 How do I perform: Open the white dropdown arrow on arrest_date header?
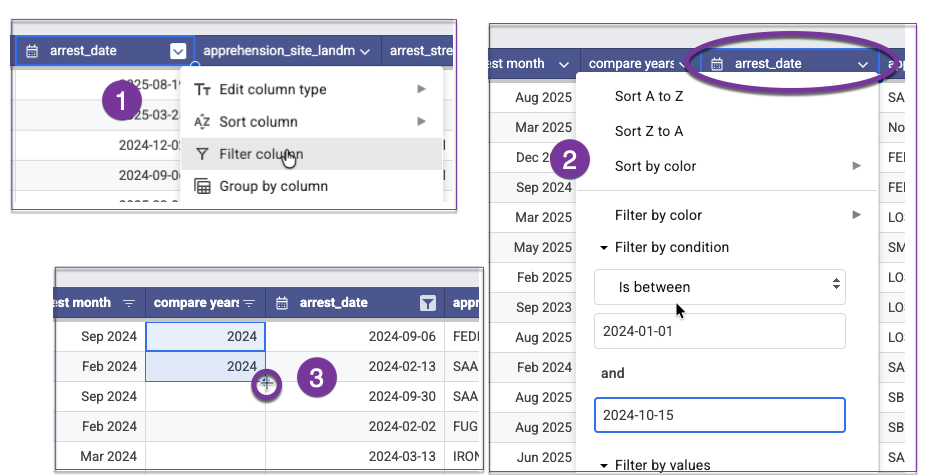click(178, 50)
